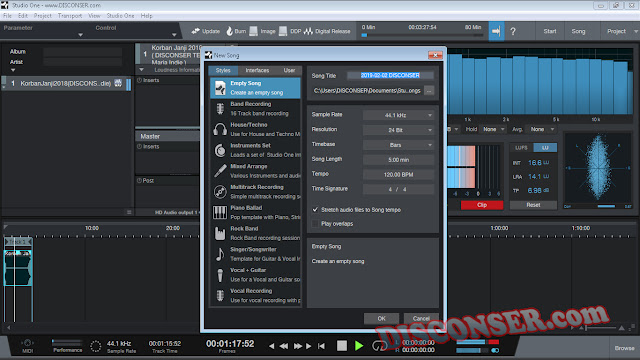Click the Update toolbar icon
Screen dimensions: 640x360
[196, 31]
